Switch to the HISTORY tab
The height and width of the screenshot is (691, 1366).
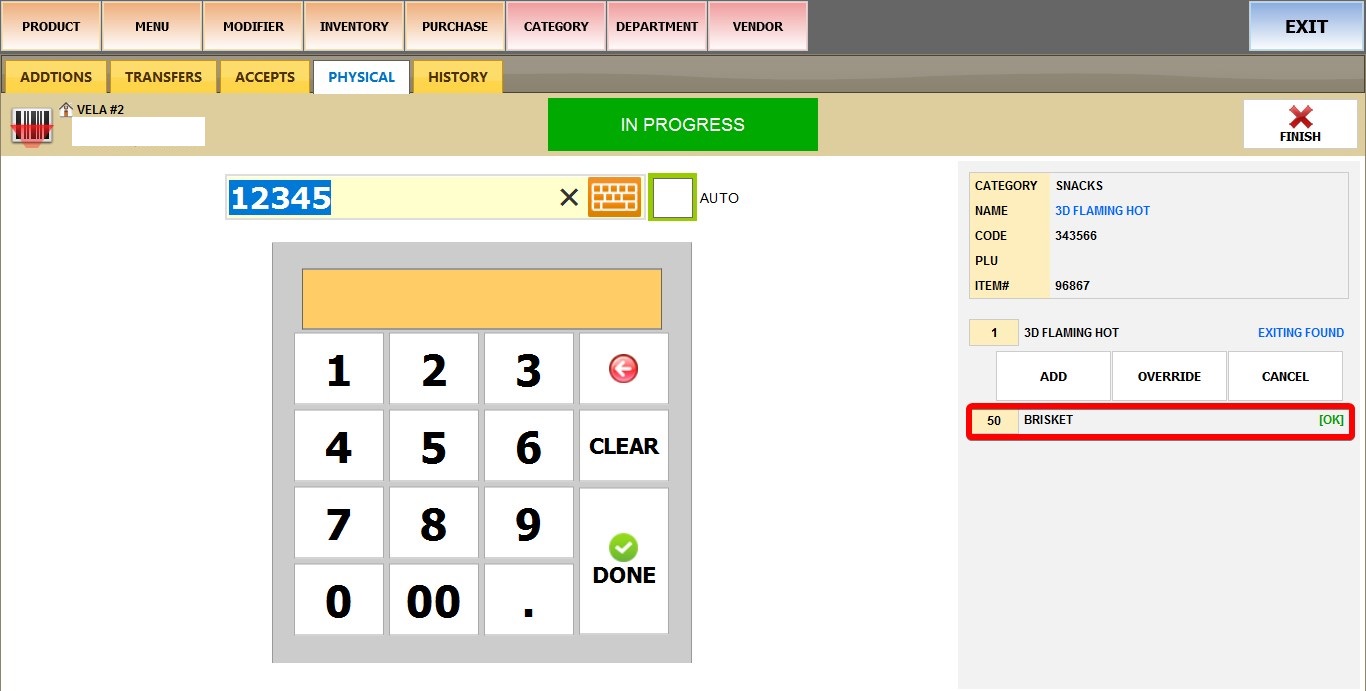pyautogui.click(x=457, y=77)
